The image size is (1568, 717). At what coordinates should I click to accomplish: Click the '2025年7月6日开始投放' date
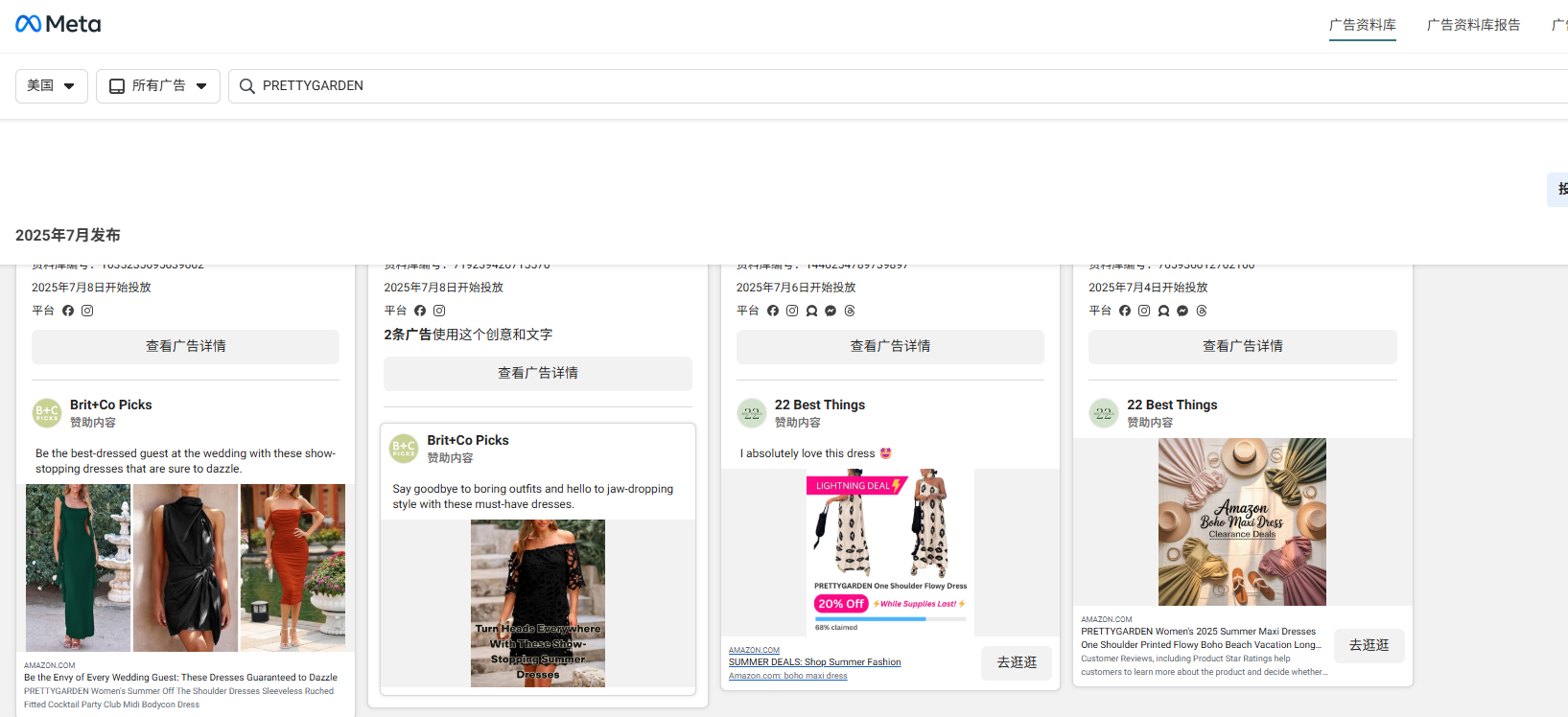tap(796, 288)
